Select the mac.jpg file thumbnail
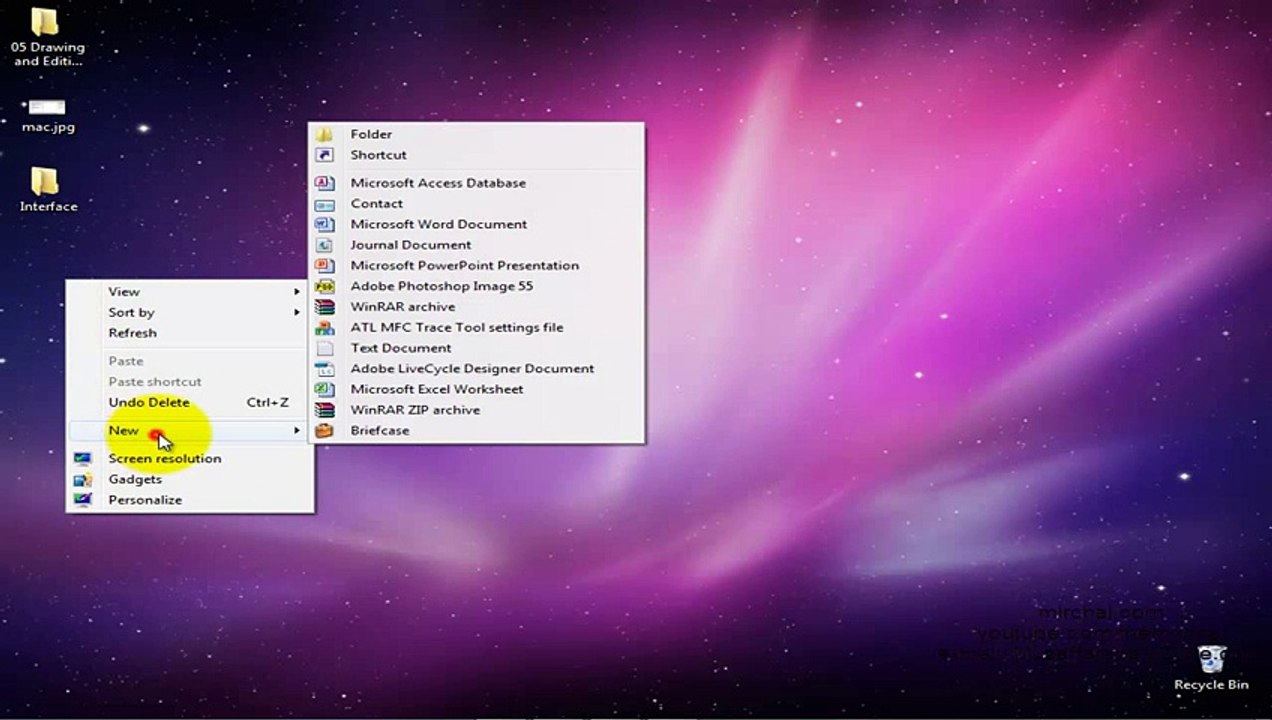This screenshot has width=1272, height=720. 46,107
